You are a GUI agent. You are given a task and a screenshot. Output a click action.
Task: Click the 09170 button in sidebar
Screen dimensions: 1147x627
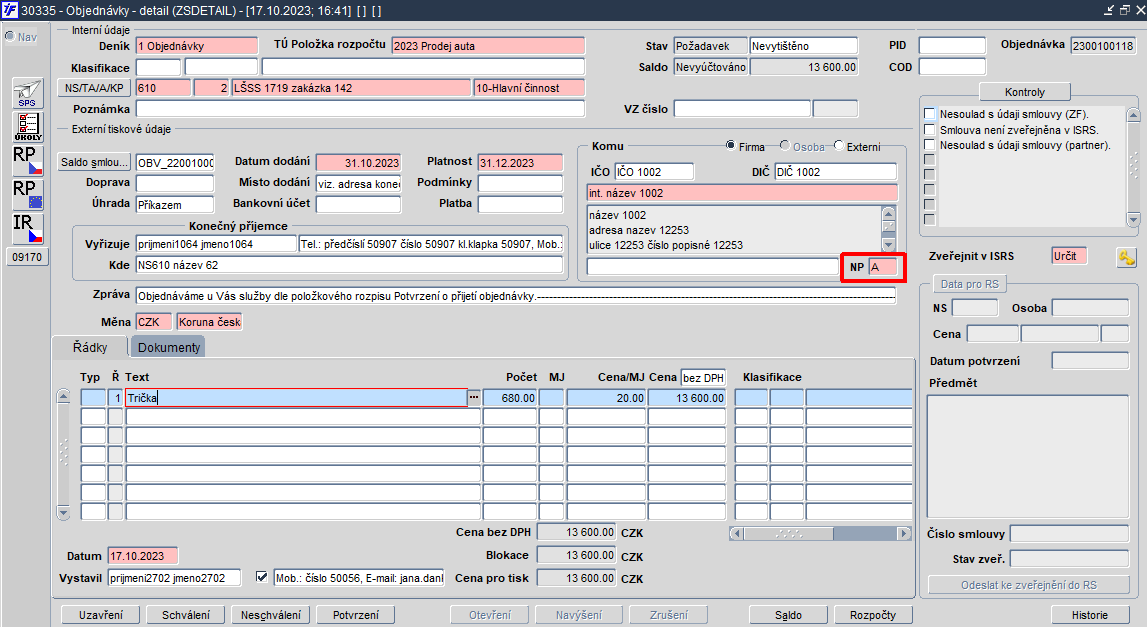pyautogui.click(x=28, y=257)
